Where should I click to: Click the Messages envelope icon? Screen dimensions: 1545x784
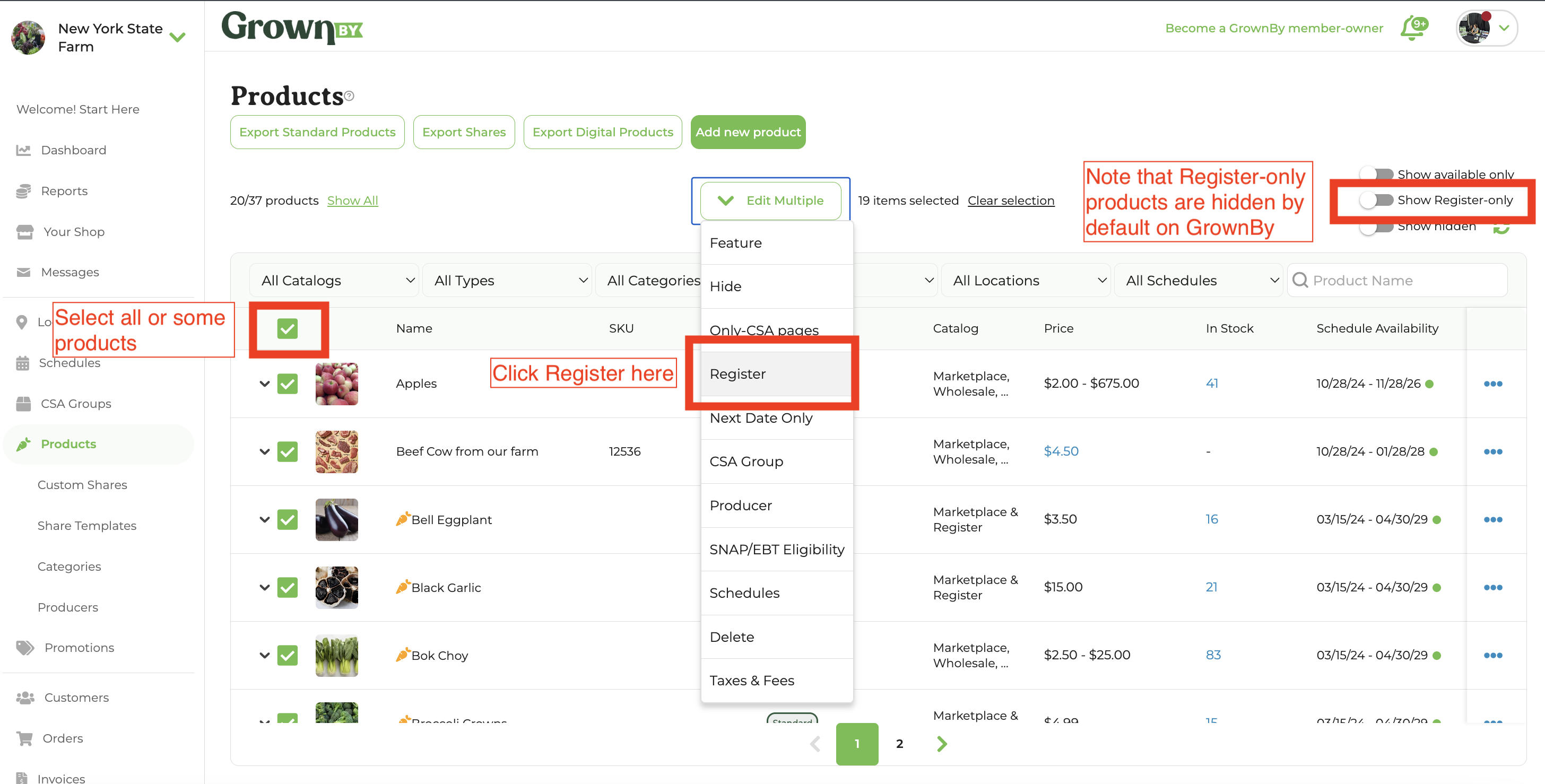point(23,272)
